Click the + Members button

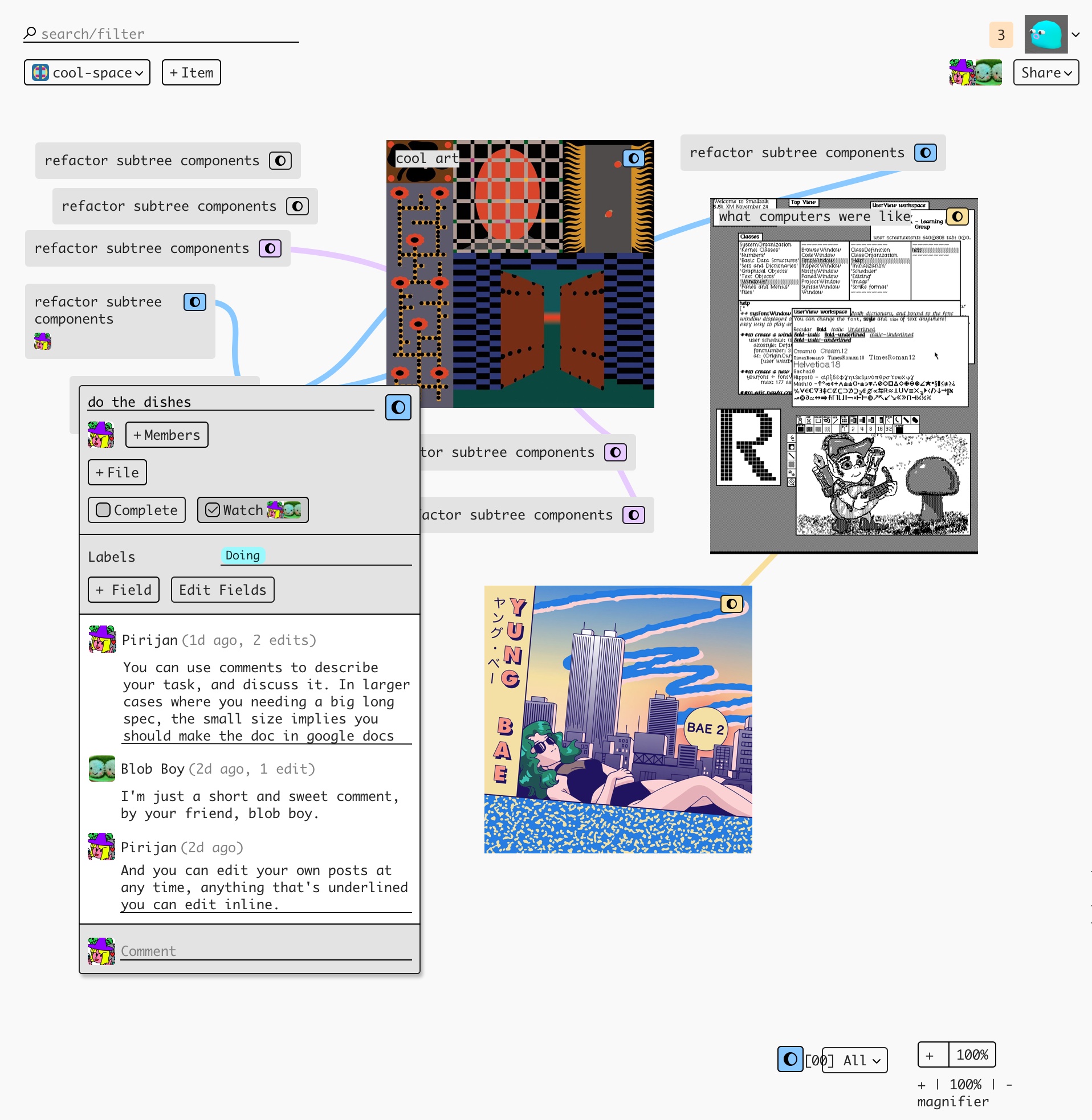[166, 435]
